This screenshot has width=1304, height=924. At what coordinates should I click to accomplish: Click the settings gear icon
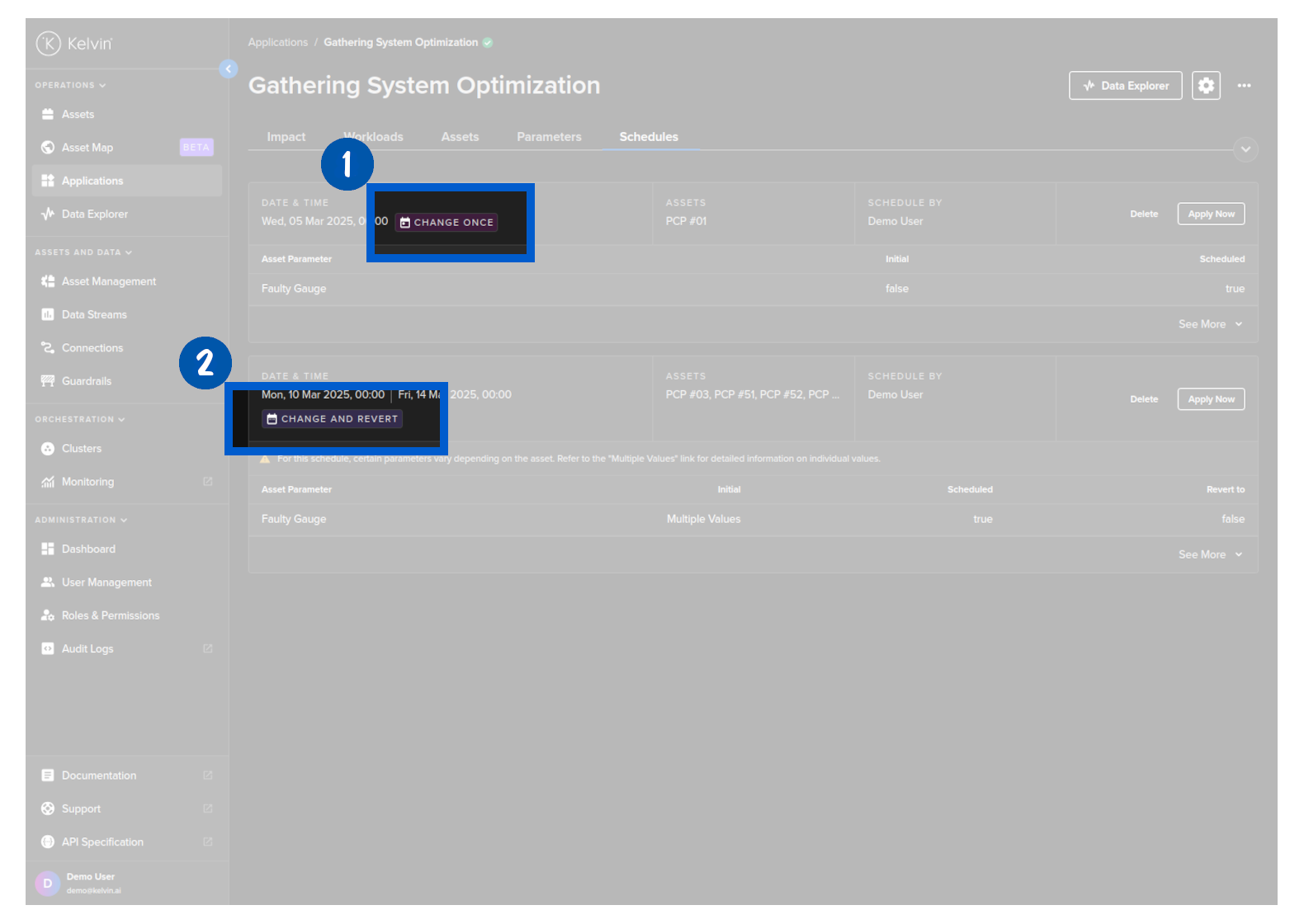pos(1206,86)
